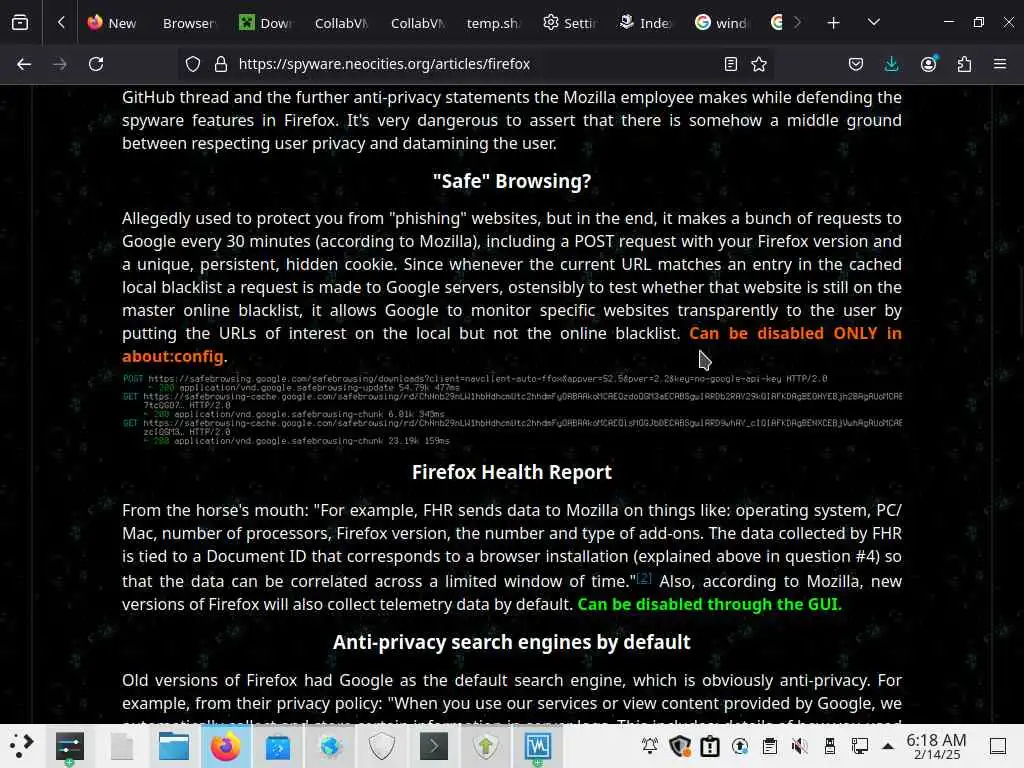Click the "Safe" Browsing? heading
Image resolution: width=1024 pixels, height=768 pixels.
tap(512, 181)
